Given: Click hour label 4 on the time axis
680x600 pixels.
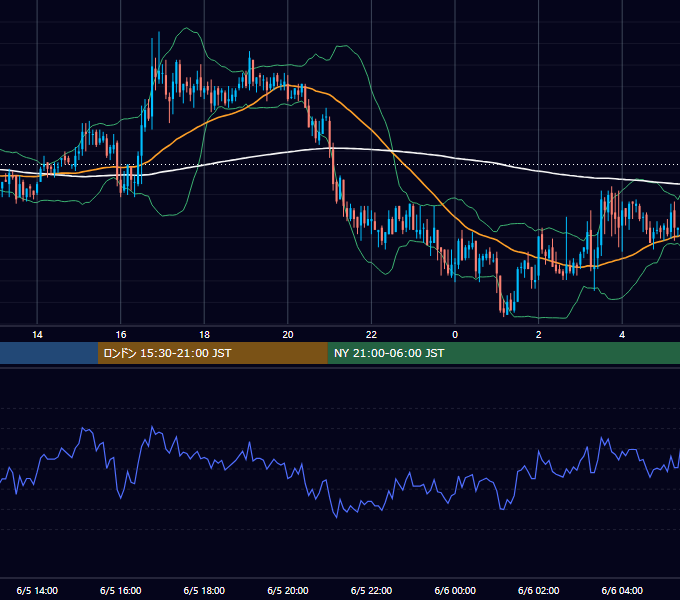Looking at the screenshot, I should click(x=622, y=335).
